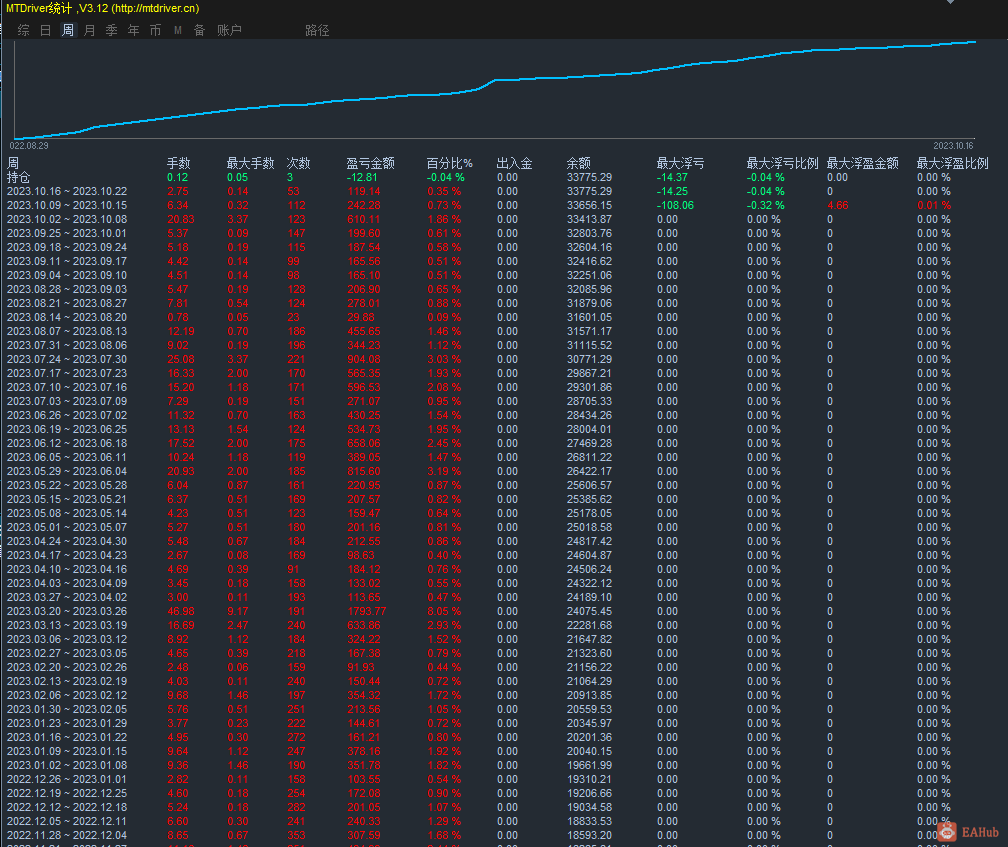Open the 账户 (account) tab
The height and width of the screenshot is (847, 1008).
(x=229, y=30)
